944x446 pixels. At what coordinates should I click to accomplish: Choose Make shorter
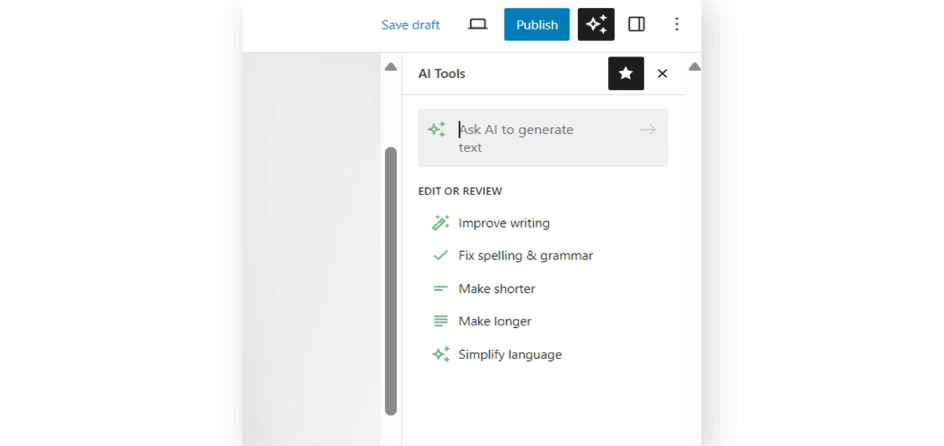click(x=497, y=289)
